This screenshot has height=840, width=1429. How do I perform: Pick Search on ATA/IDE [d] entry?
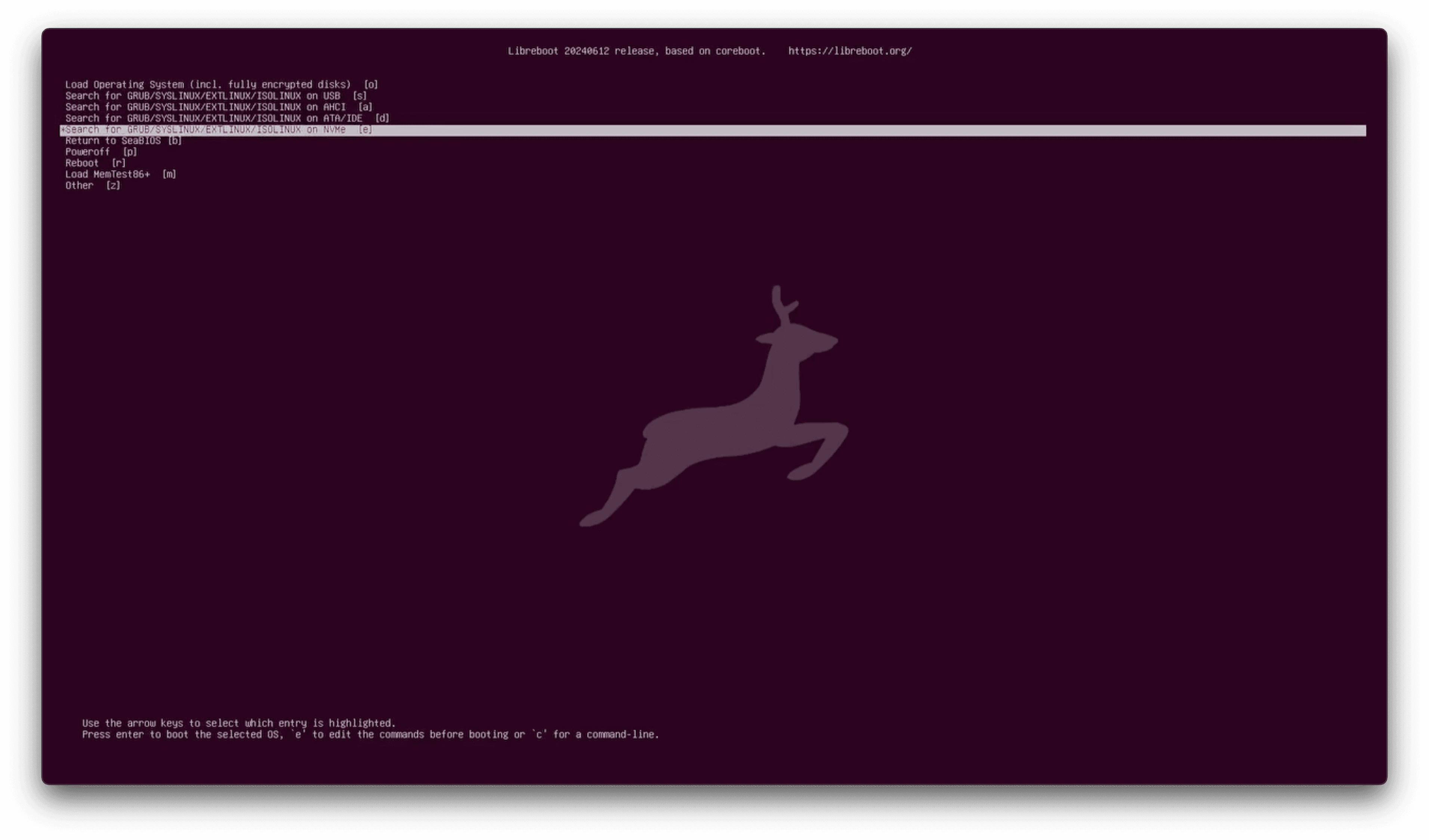227,118
